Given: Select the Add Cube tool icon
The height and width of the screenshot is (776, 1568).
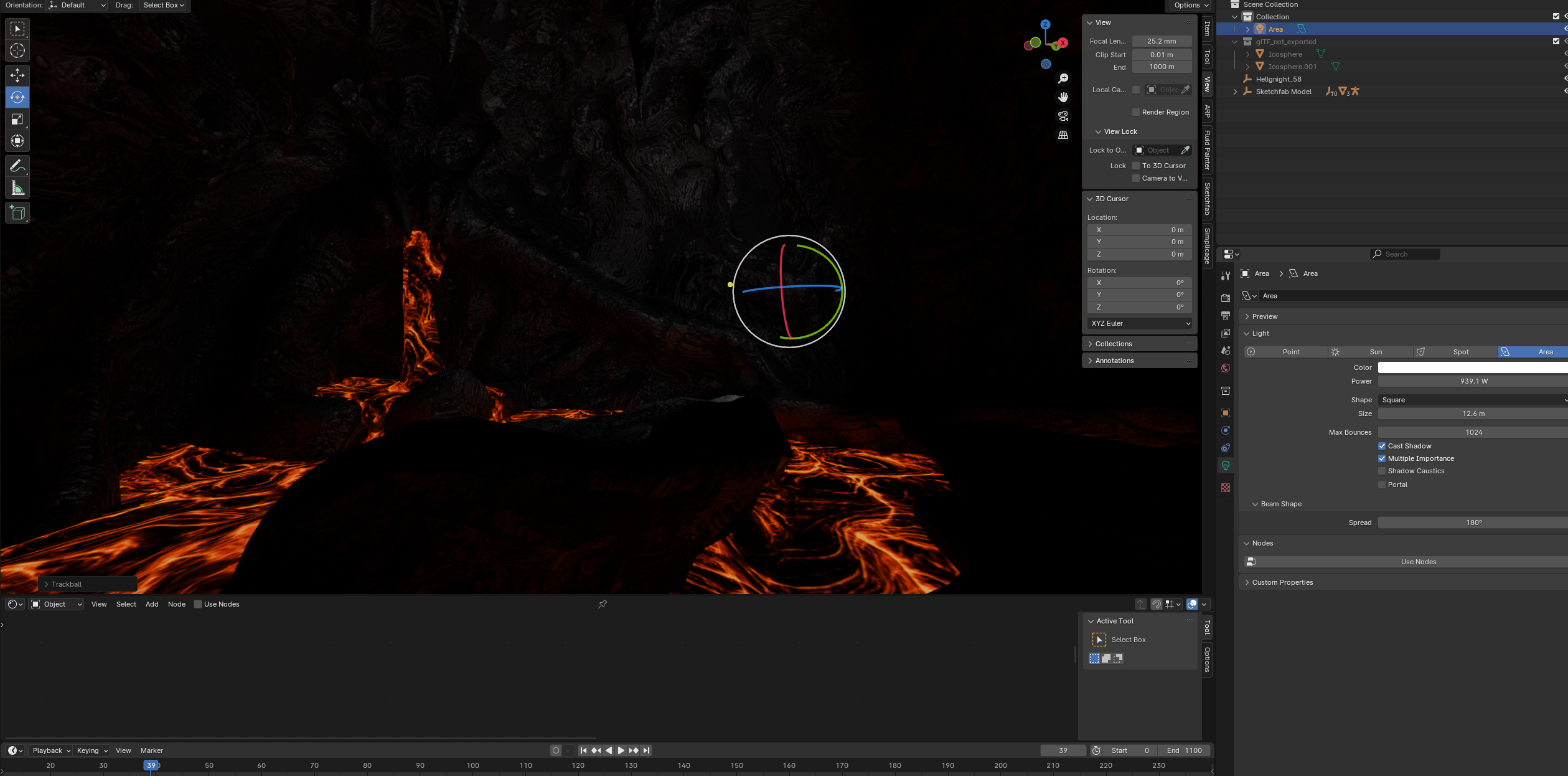Looking at the screenshot, I should [17, 213].
